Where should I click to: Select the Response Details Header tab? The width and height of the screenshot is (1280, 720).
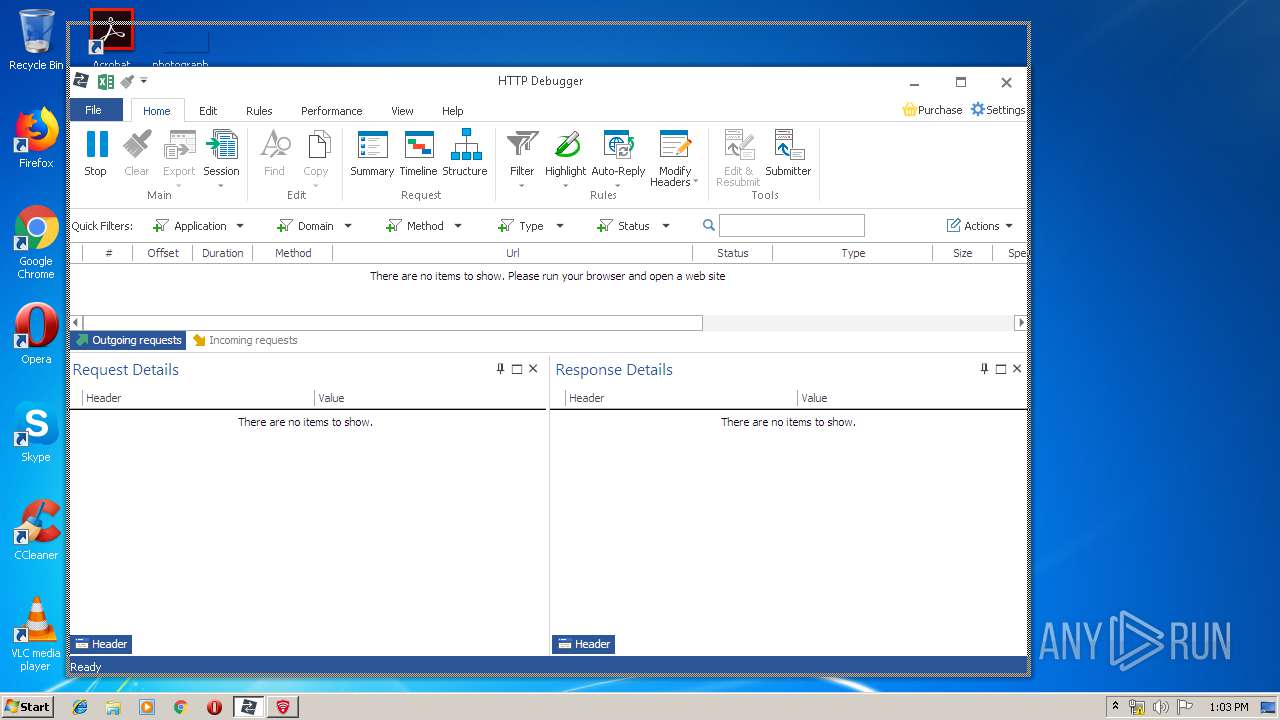click(x=584, y=644)
